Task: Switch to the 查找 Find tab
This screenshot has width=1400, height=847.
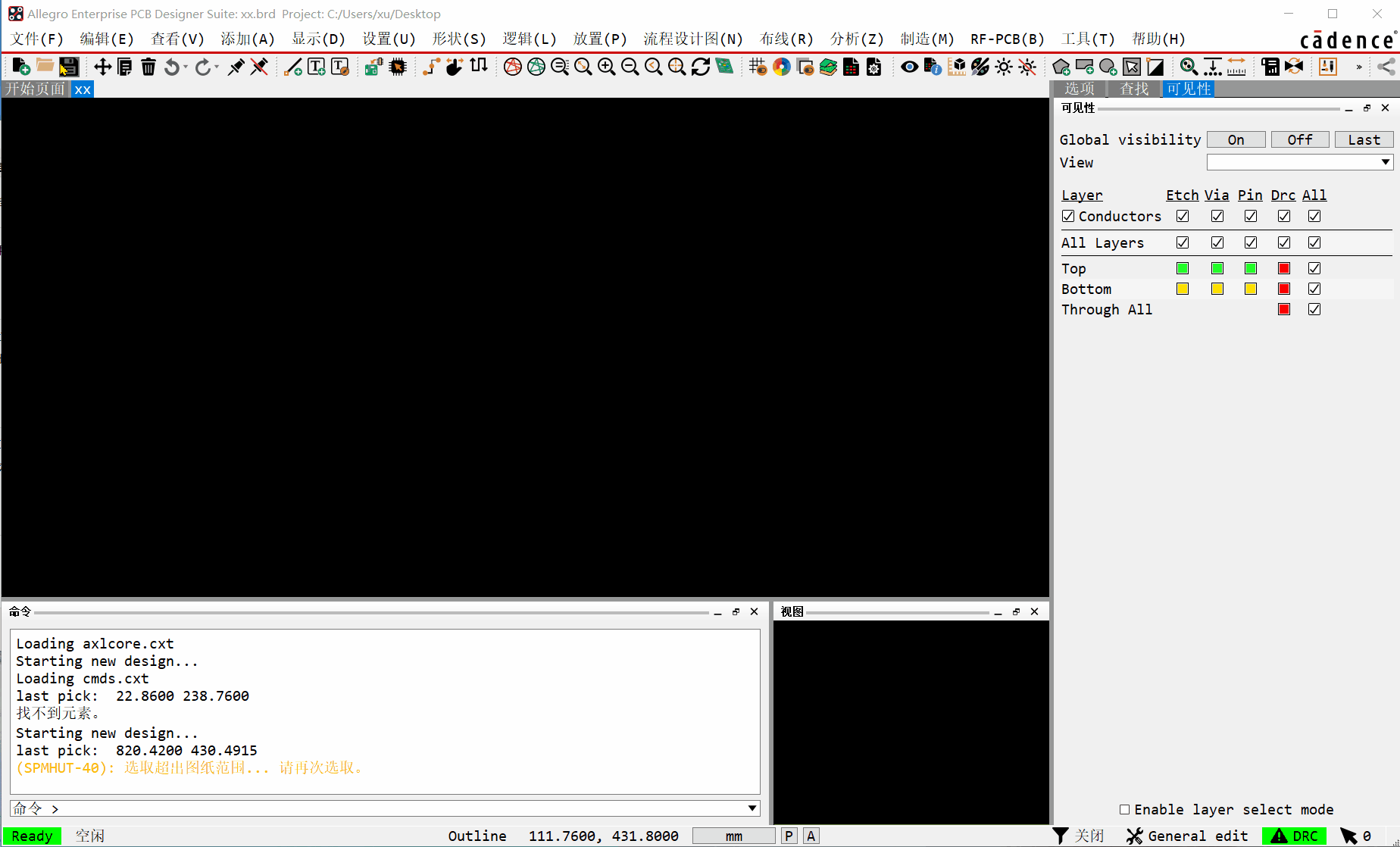Action: (x=1134, y=89)
